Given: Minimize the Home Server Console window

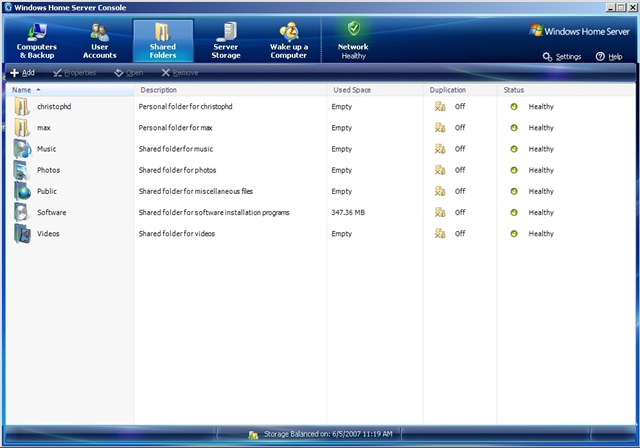Looking at the screenshot, I should tap(611, 7).
